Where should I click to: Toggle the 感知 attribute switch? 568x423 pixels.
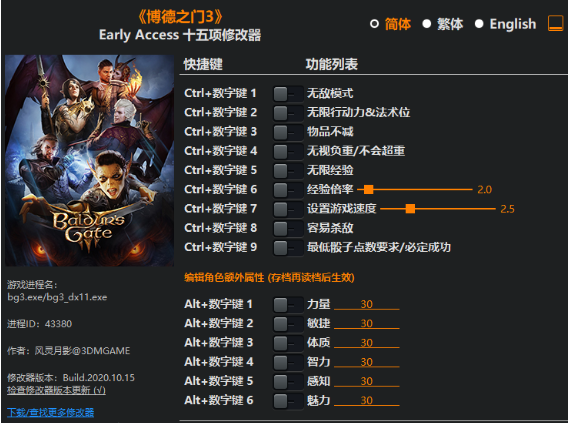288,381
